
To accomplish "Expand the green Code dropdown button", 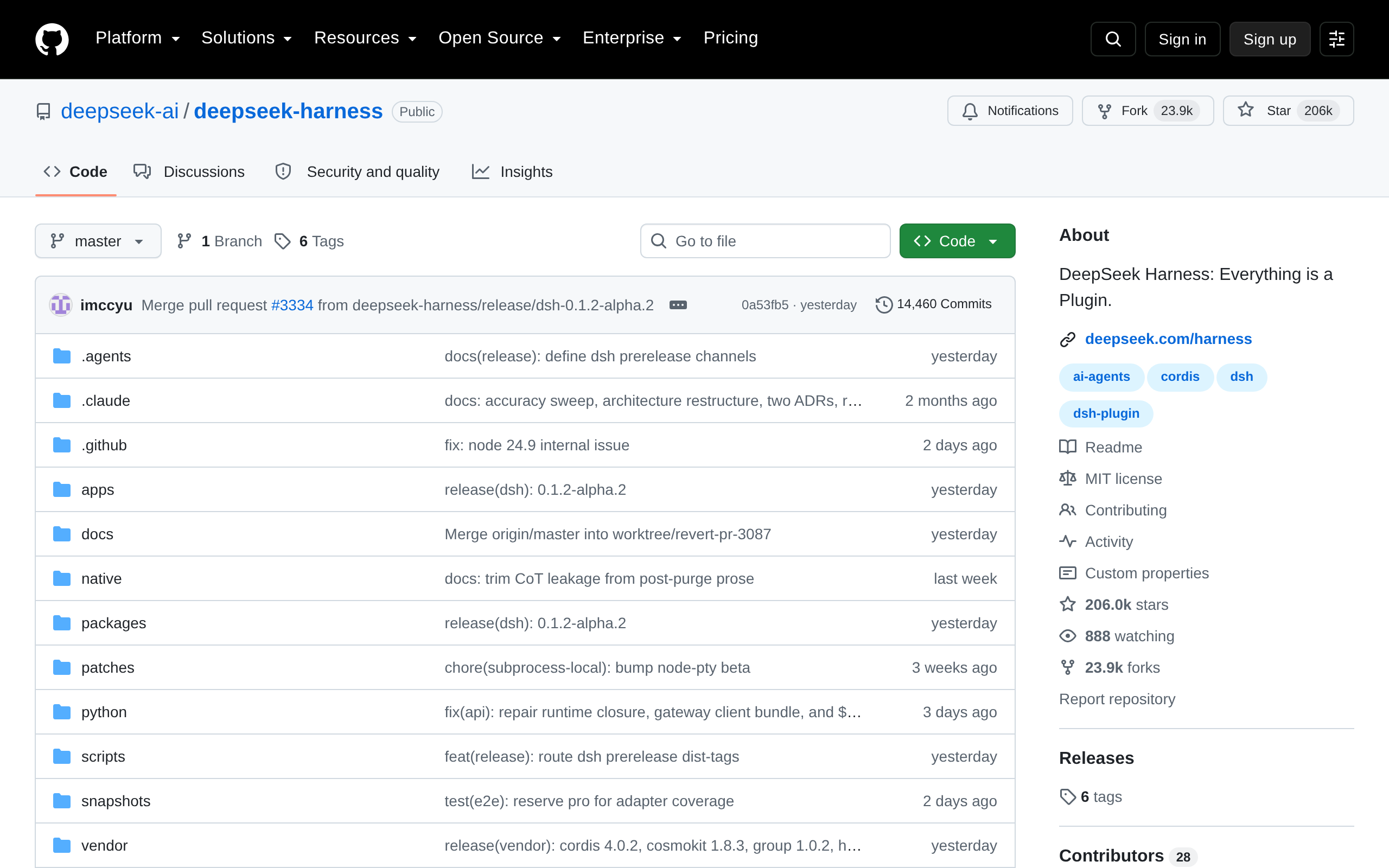I will (x=957, y=241).
